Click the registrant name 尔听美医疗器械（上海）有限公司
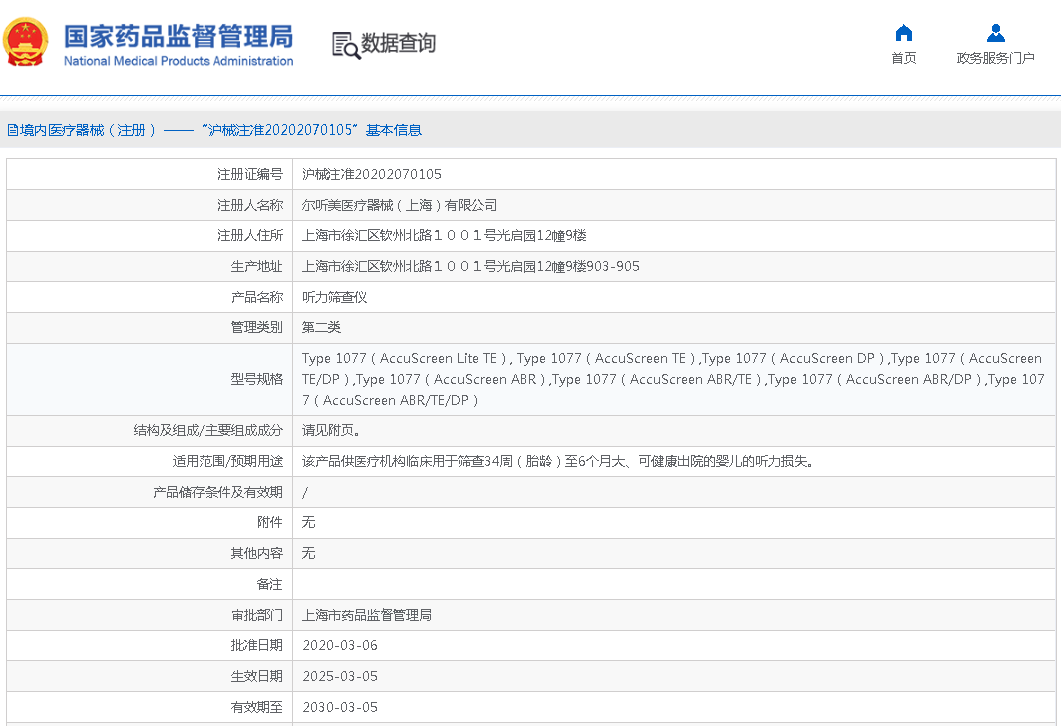 [399, 205]
